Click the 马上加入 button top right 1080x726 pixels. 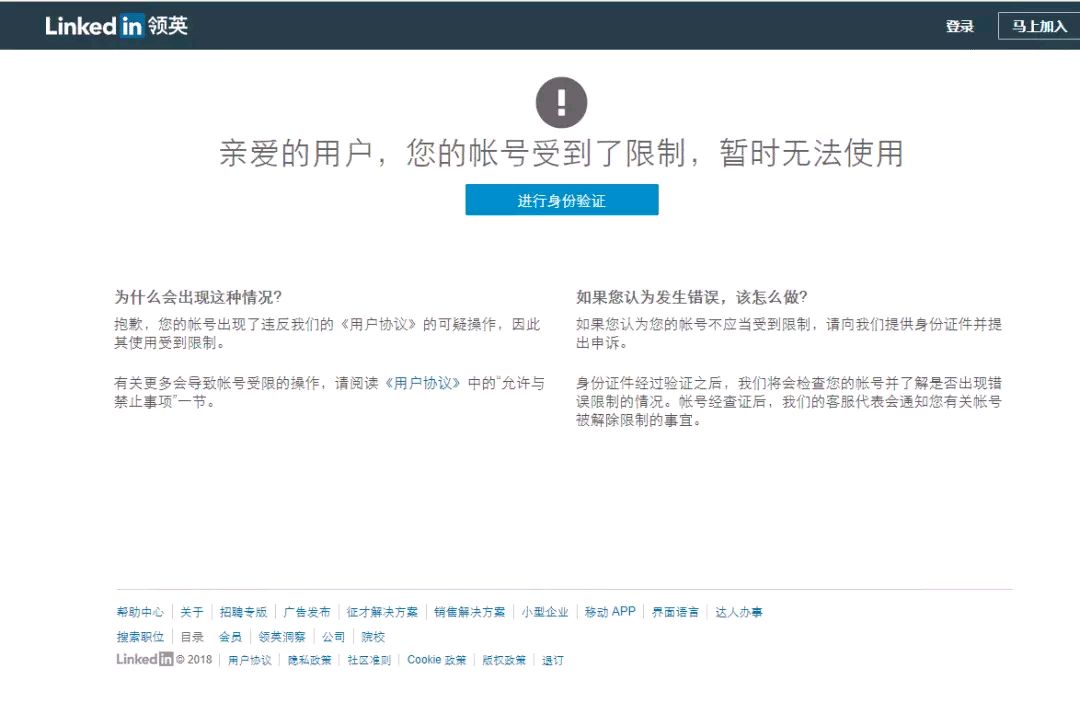1037,25
